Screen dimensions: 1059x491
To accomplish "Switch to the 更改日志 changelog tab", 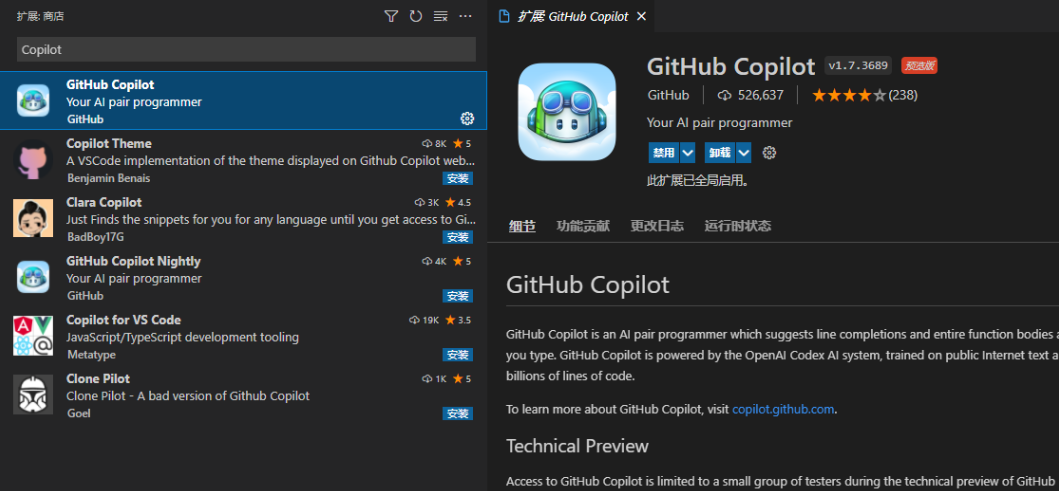I will [656, 226].
